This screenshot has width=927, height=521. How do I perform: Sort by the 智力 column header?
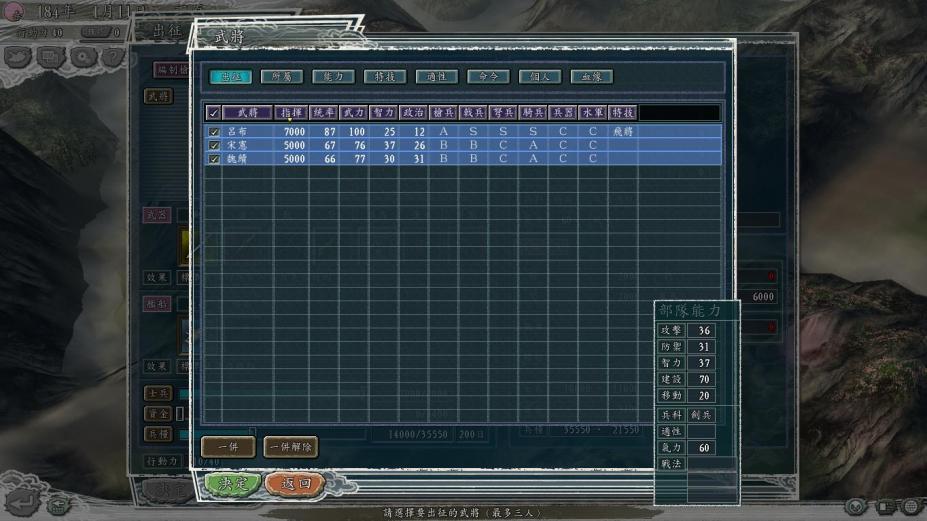coord(383,112)
